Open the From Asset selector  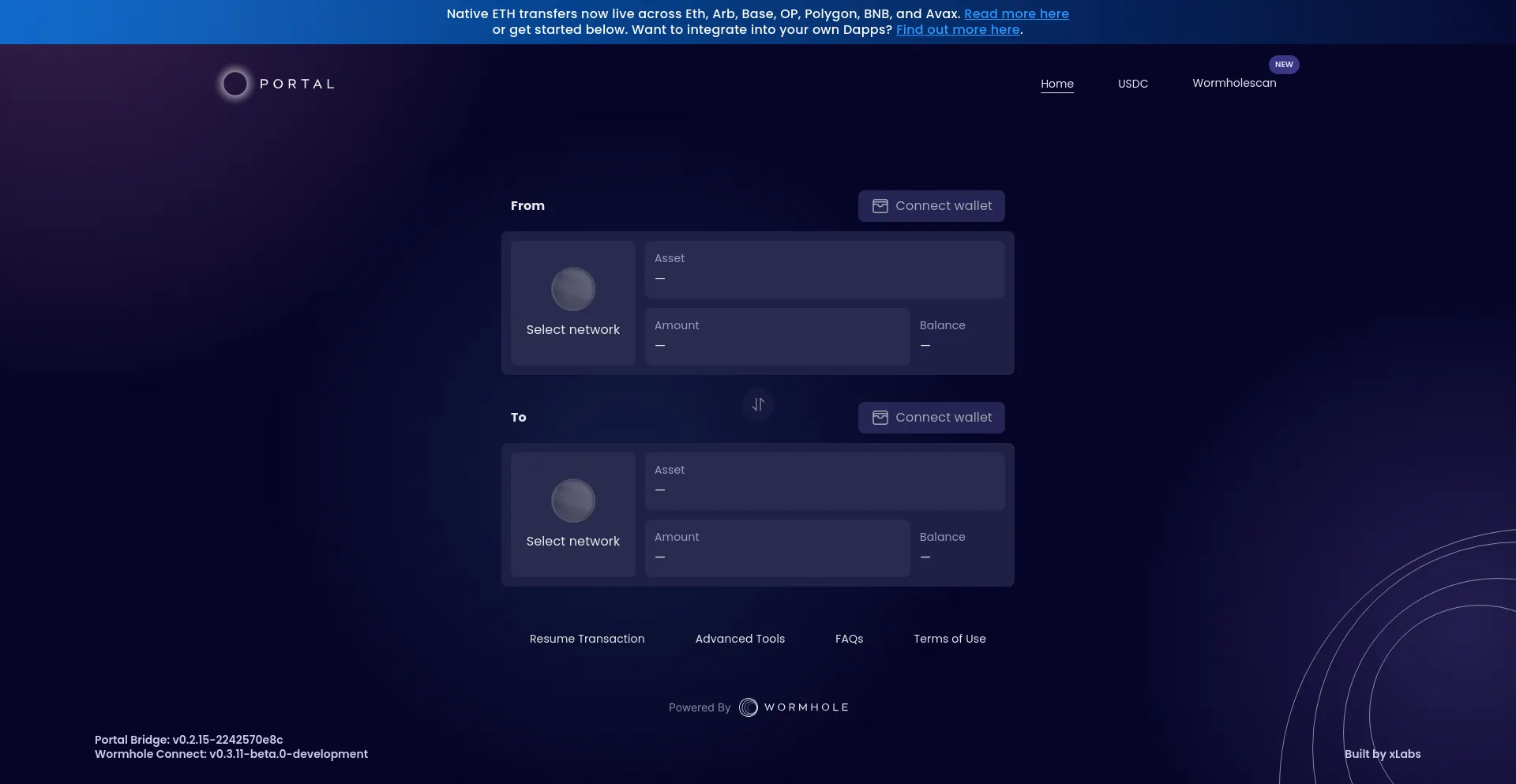(x=825, y=270)
